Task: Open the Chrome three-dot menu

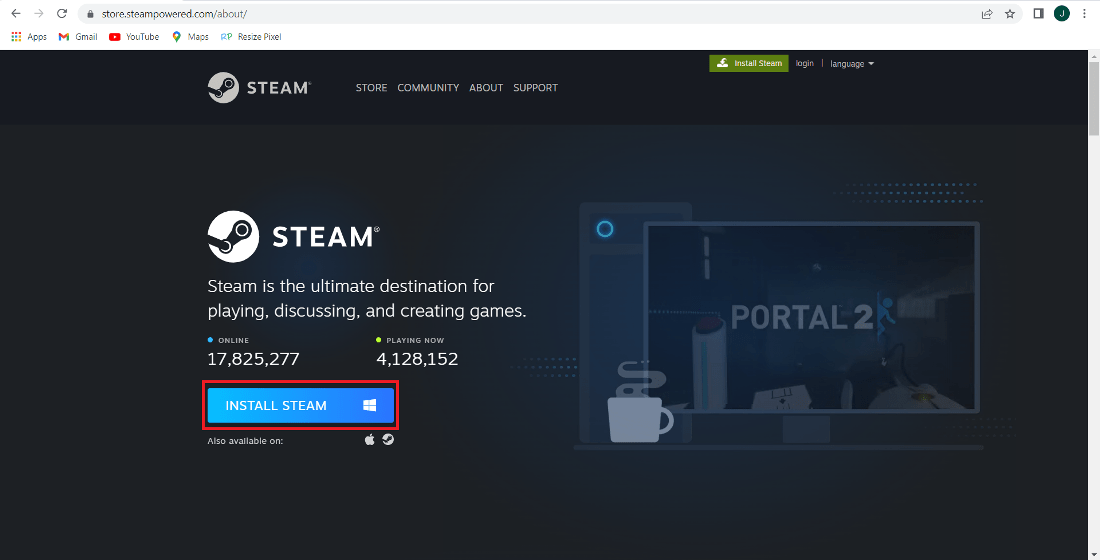Action: (1085, 13)
